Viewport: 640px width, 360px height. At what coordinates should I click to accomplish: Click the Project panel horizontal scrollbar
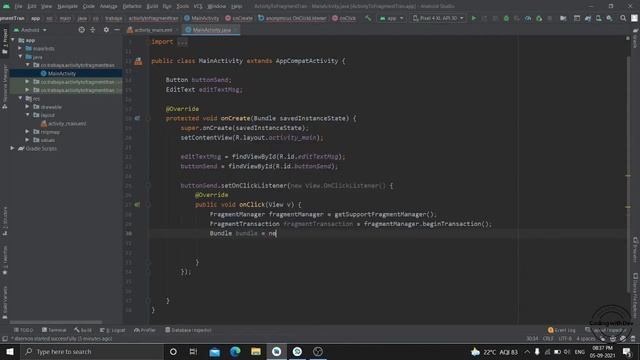pyautogui.click(x=56, y=322)
